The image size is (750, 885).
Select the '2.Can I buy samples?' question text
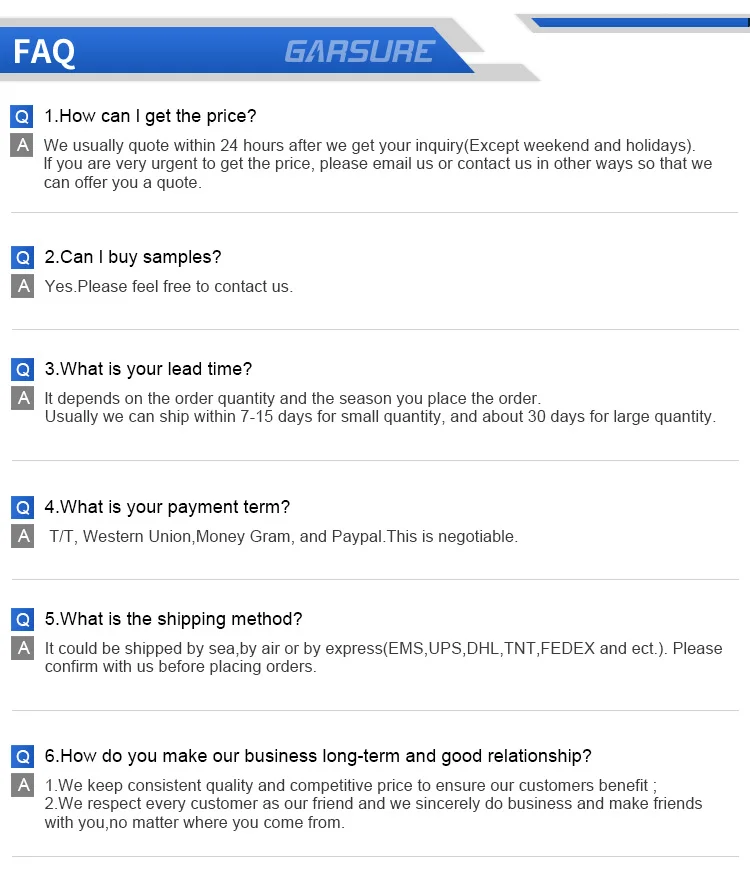(133, 257)
